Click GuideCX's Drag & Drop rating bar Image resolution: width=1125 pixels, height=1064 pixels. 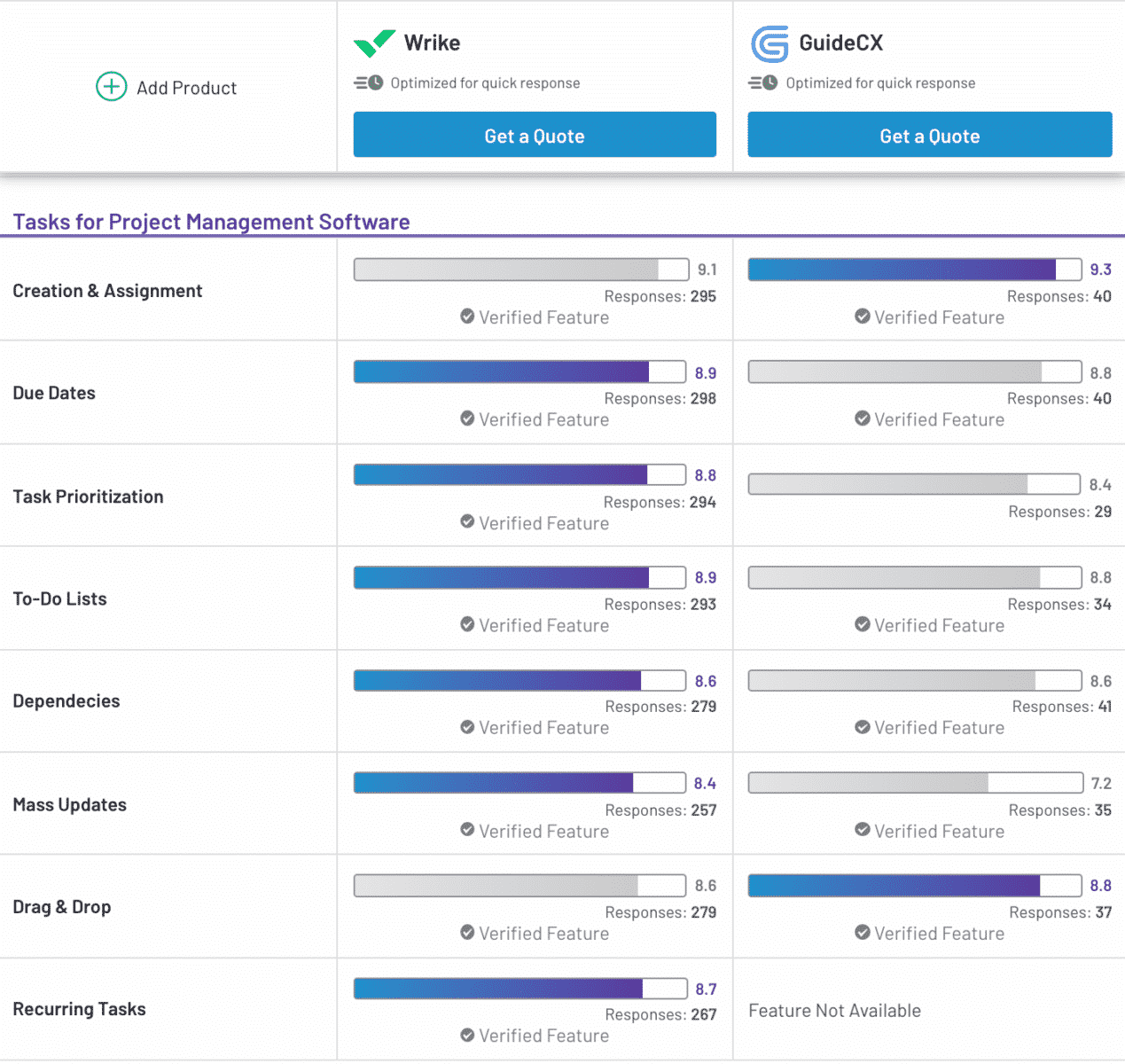click(x=915, y=885)
